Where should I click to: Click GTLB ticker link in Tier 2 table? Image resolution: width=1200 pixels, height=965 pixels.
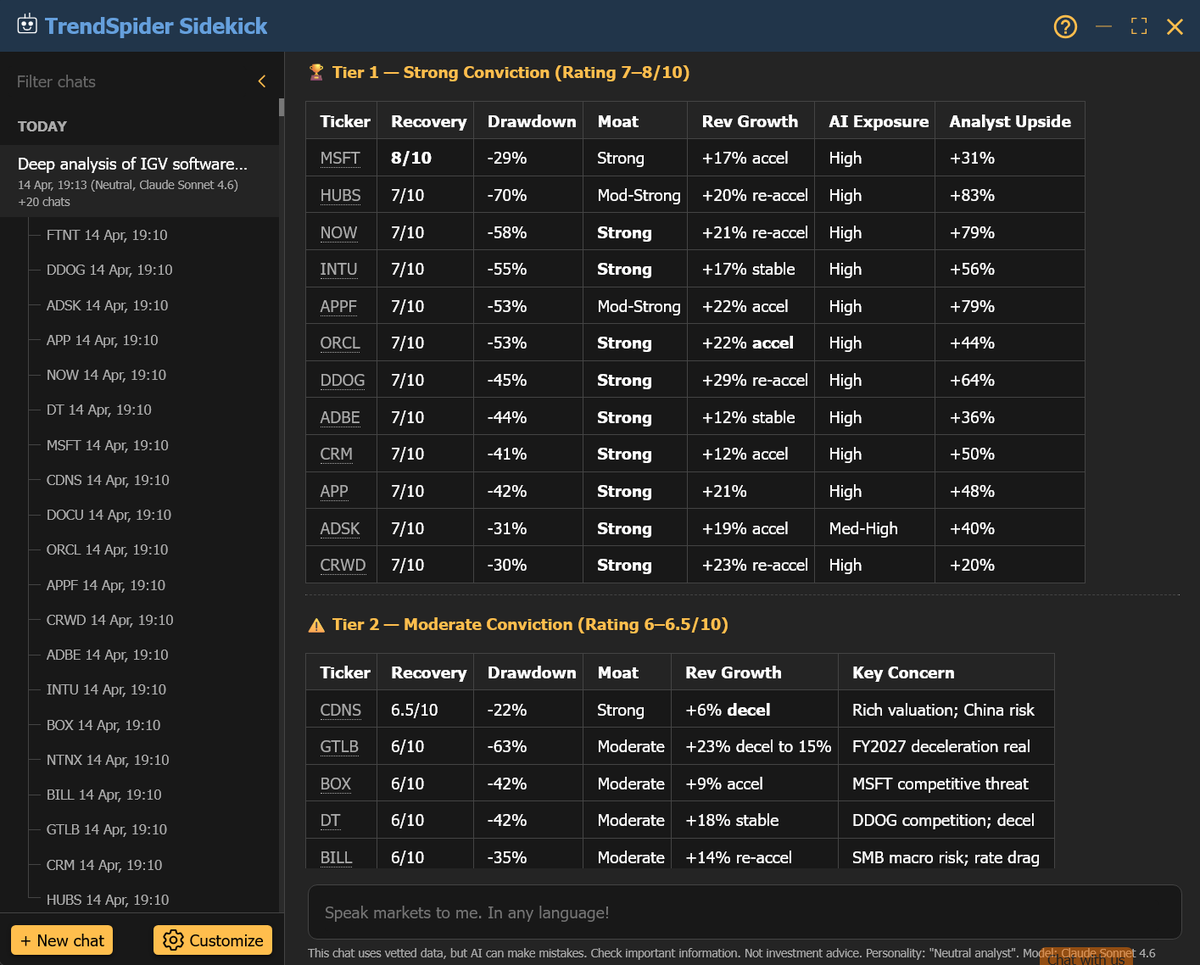tap(339, 747)
